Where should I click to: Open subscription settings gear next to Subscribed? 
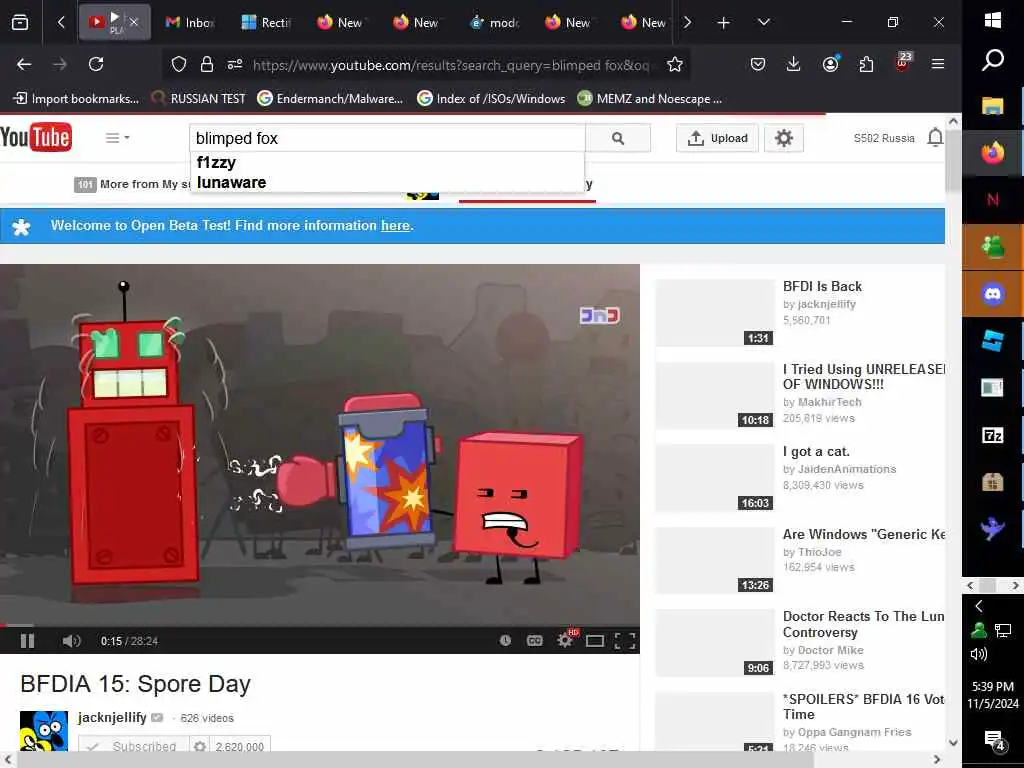[x=200, y=746]
